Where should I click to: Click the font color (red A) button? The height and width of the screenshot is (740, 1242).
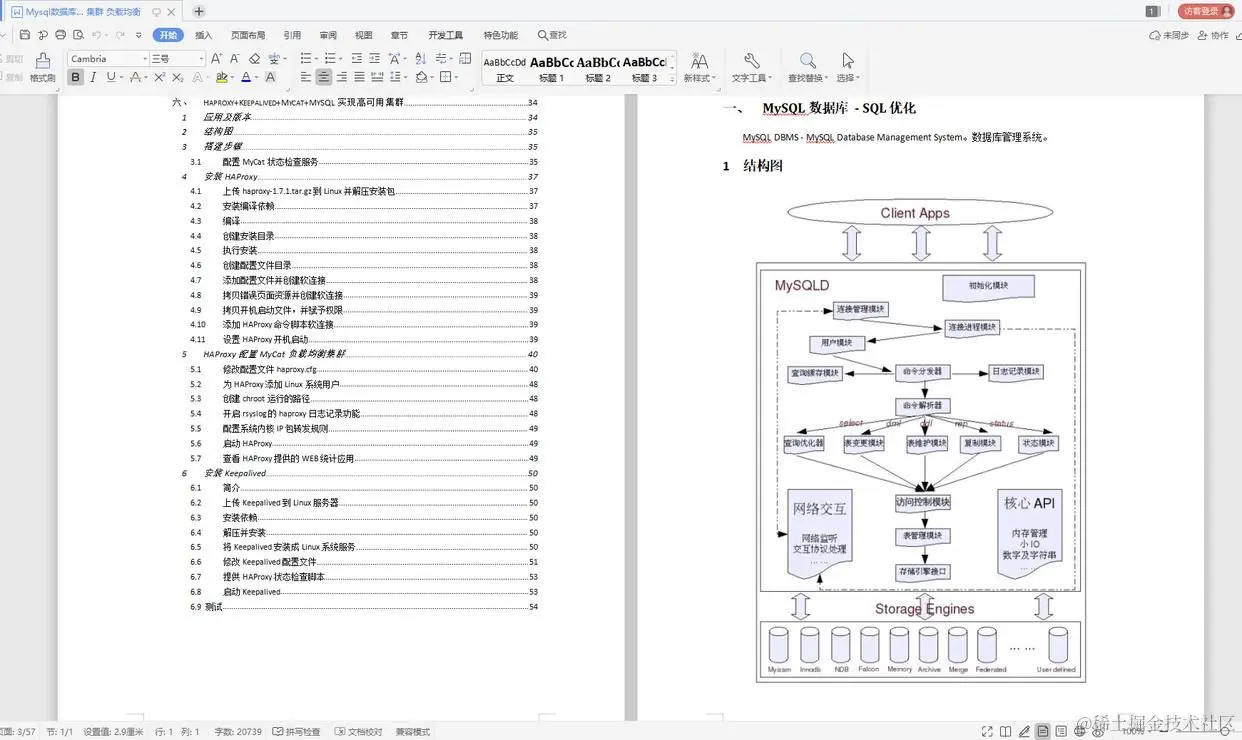[x=246, y=77]
